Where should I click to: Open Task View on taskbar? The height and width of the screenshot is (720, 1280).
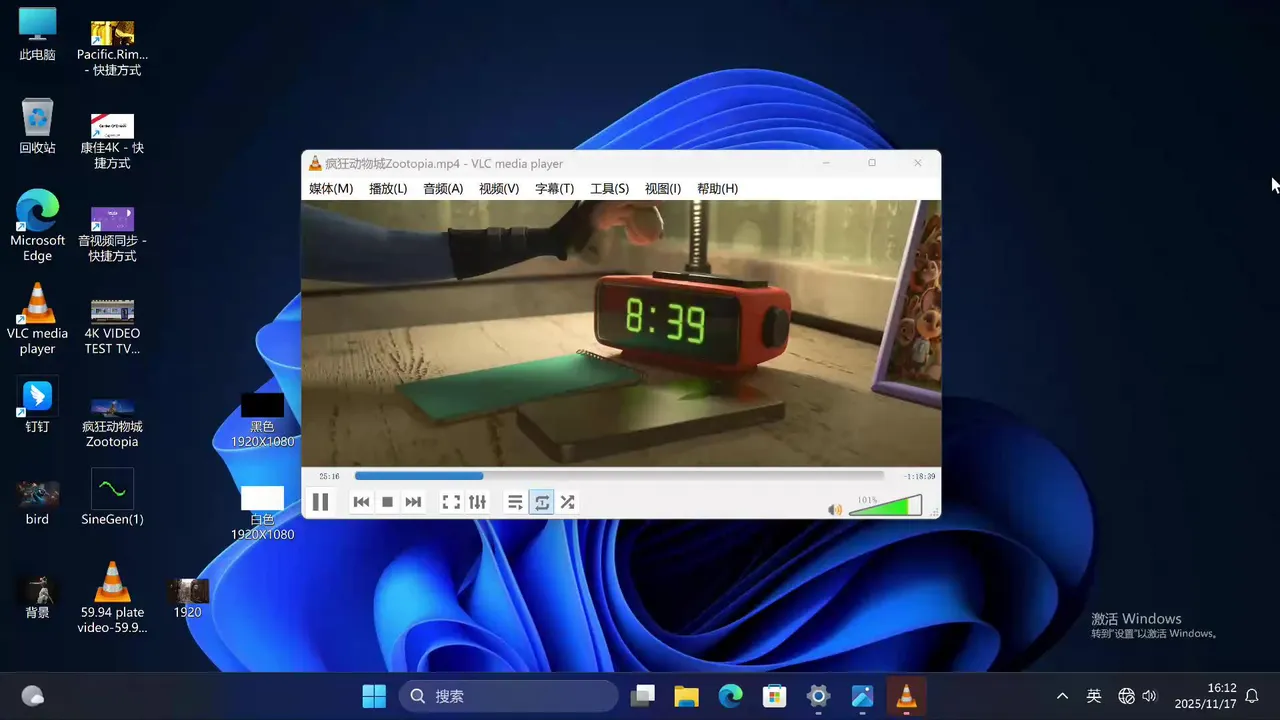pos(643,696)
